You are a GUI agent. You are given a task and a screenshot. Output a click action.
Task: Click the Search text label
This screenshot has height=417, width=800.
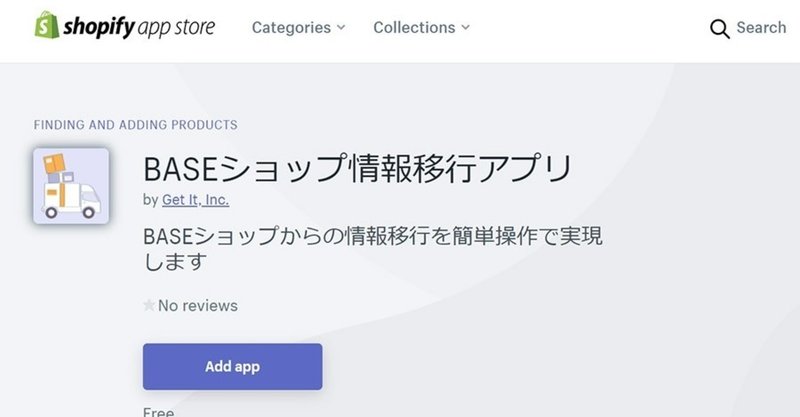761,28
